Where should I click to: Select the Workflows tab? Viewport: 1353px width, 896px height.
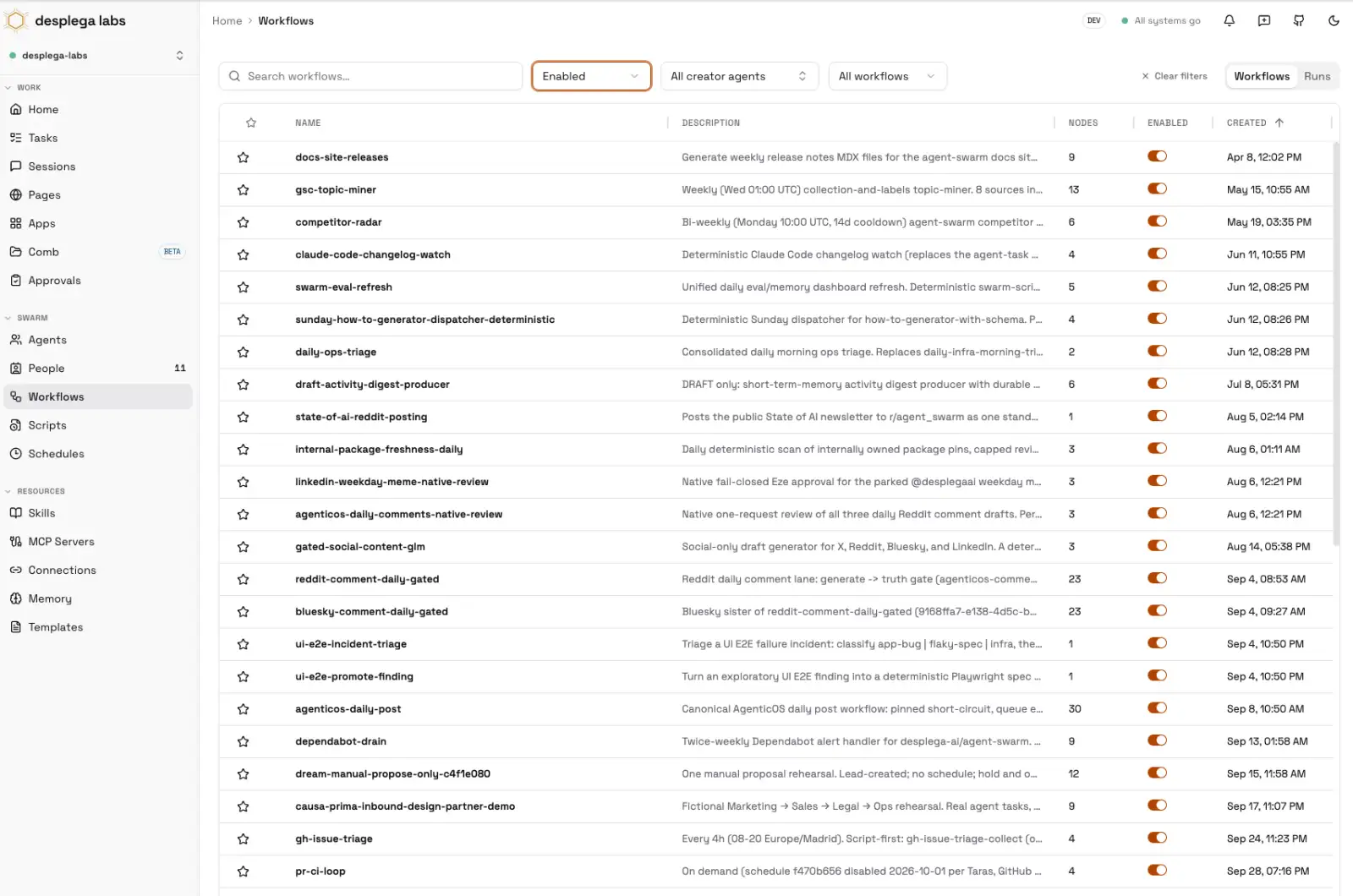[1262, 76]
